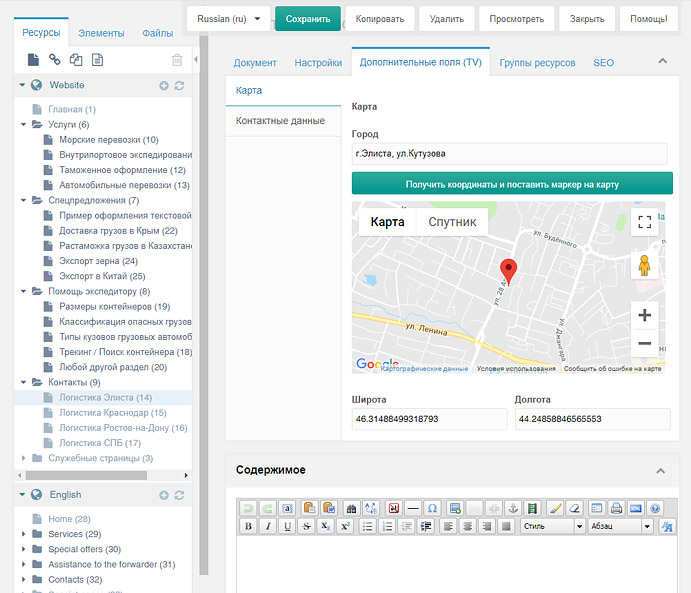Image resolution: width=691 pixels, height=593 pixels.
Task: Click the plus icon next to English context
Action: 164,495
